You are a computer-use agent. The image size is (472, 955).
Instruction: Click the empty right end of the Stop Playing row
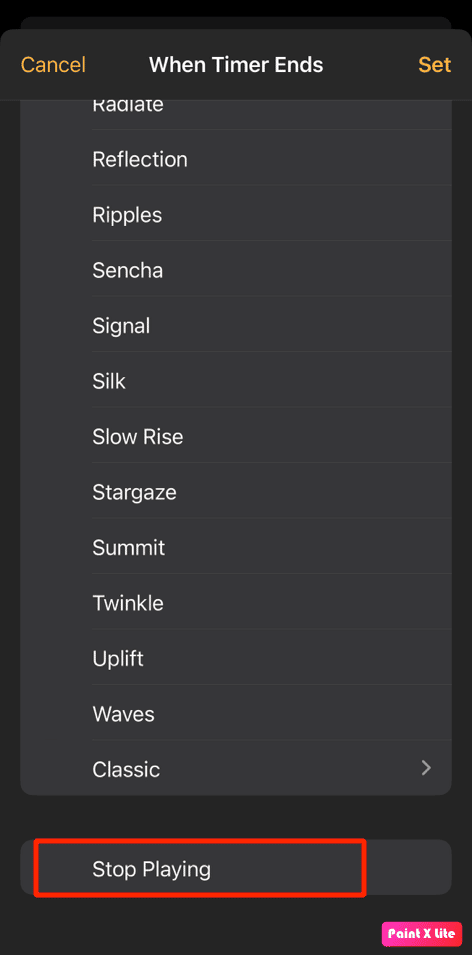coord(409,869)
